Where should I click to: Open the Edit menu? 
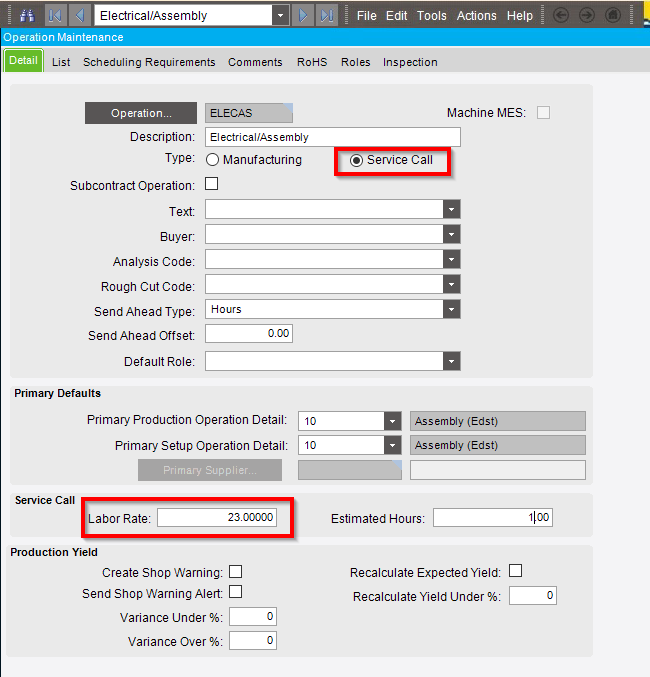coord(396,16)
